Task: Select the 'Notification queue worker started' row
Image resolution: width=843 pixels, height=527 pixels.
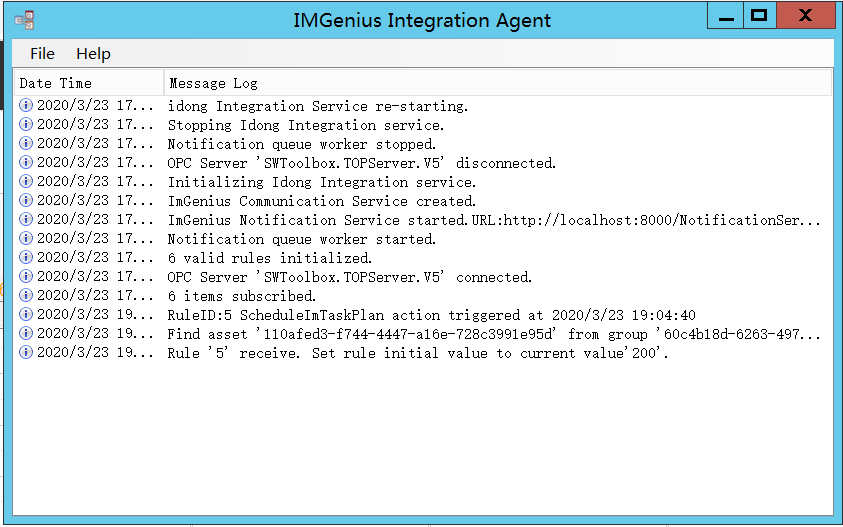Action: pos(301,239)
